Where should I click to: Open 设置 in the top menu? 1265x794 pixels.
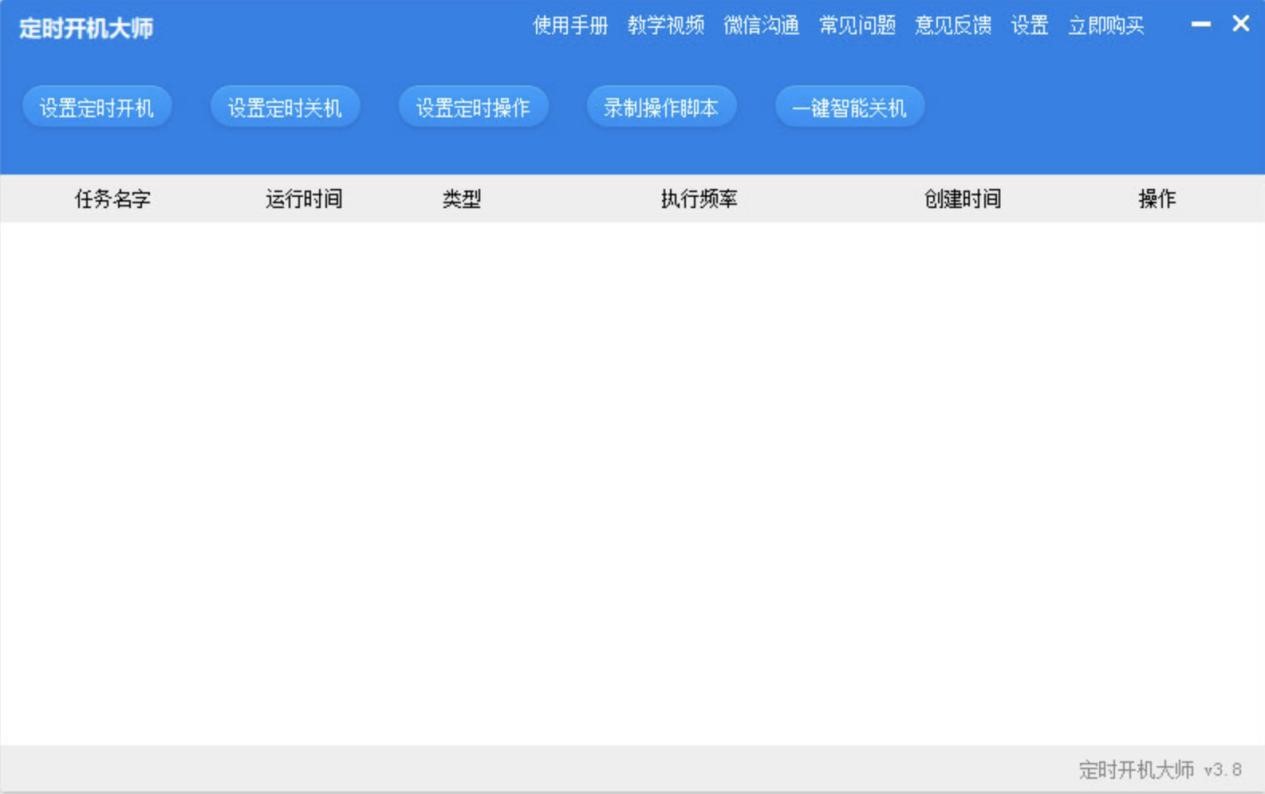coord(1029,26)
